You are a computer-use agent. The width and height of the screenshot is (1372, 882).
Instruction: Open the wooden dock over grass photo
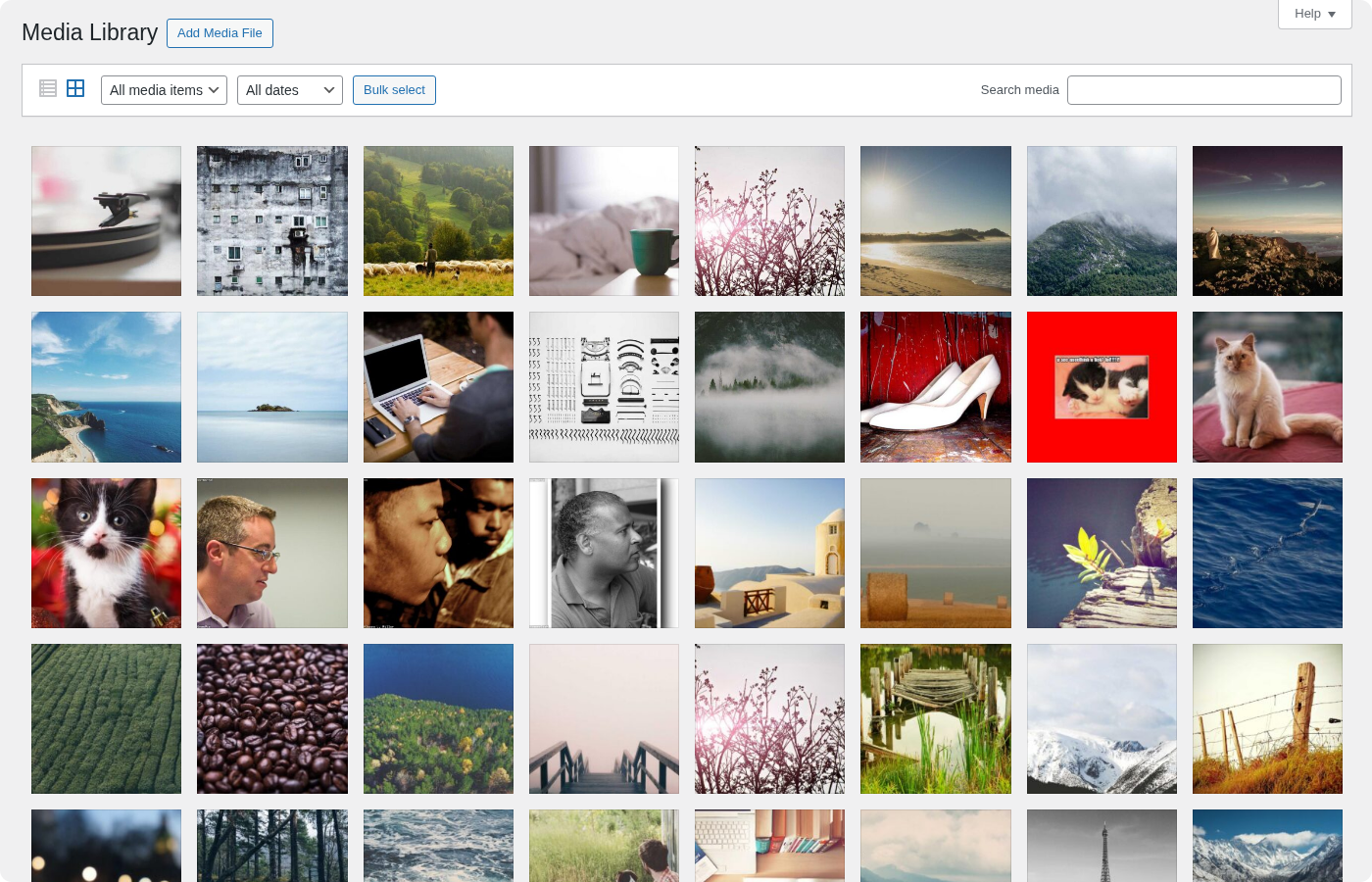pyautogui.click(x=935, y=718)
